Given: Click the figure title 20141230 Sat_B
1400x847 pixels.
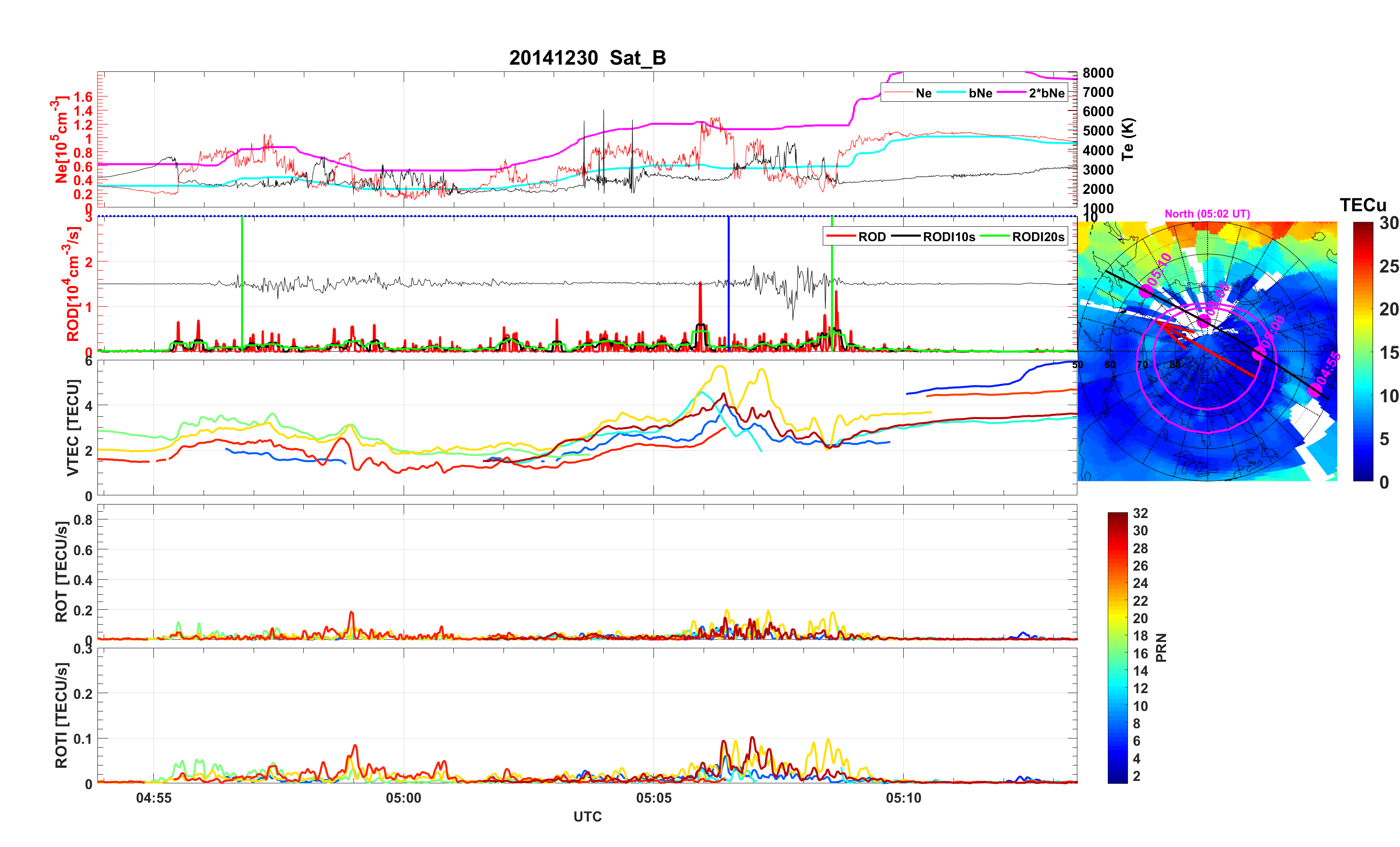Looking at the screenshot, I should click(587, 58).
